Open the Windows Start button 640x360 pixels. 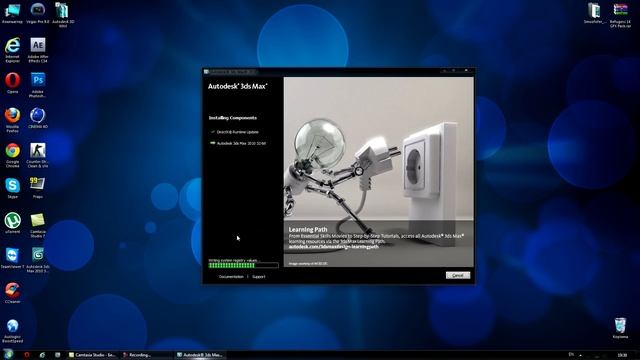coord(8,355)
